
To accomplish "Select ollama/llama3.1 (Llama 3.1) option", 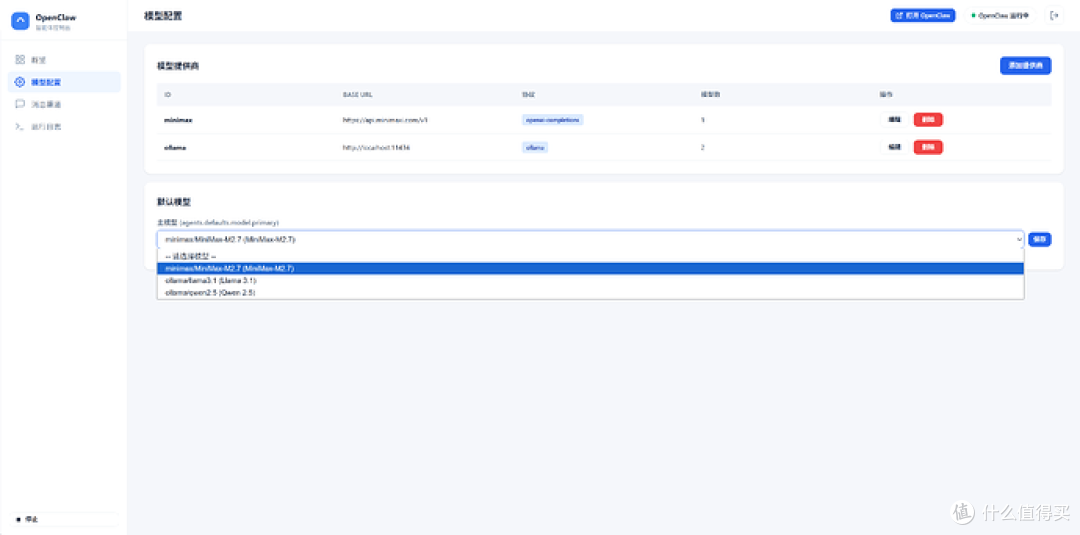I will click(x=590, y=280).
